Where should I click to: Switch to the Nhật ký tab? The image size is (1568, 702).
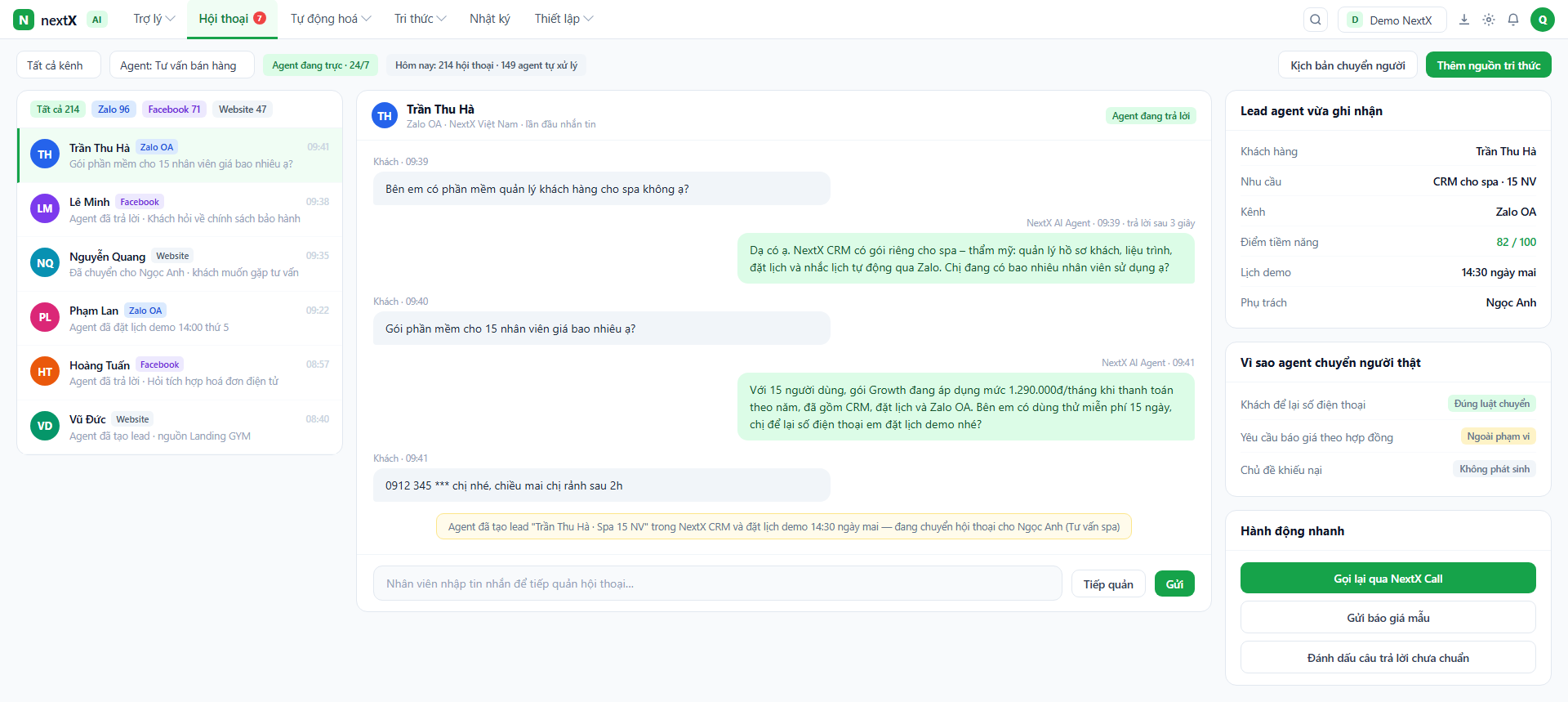(489, 19)
